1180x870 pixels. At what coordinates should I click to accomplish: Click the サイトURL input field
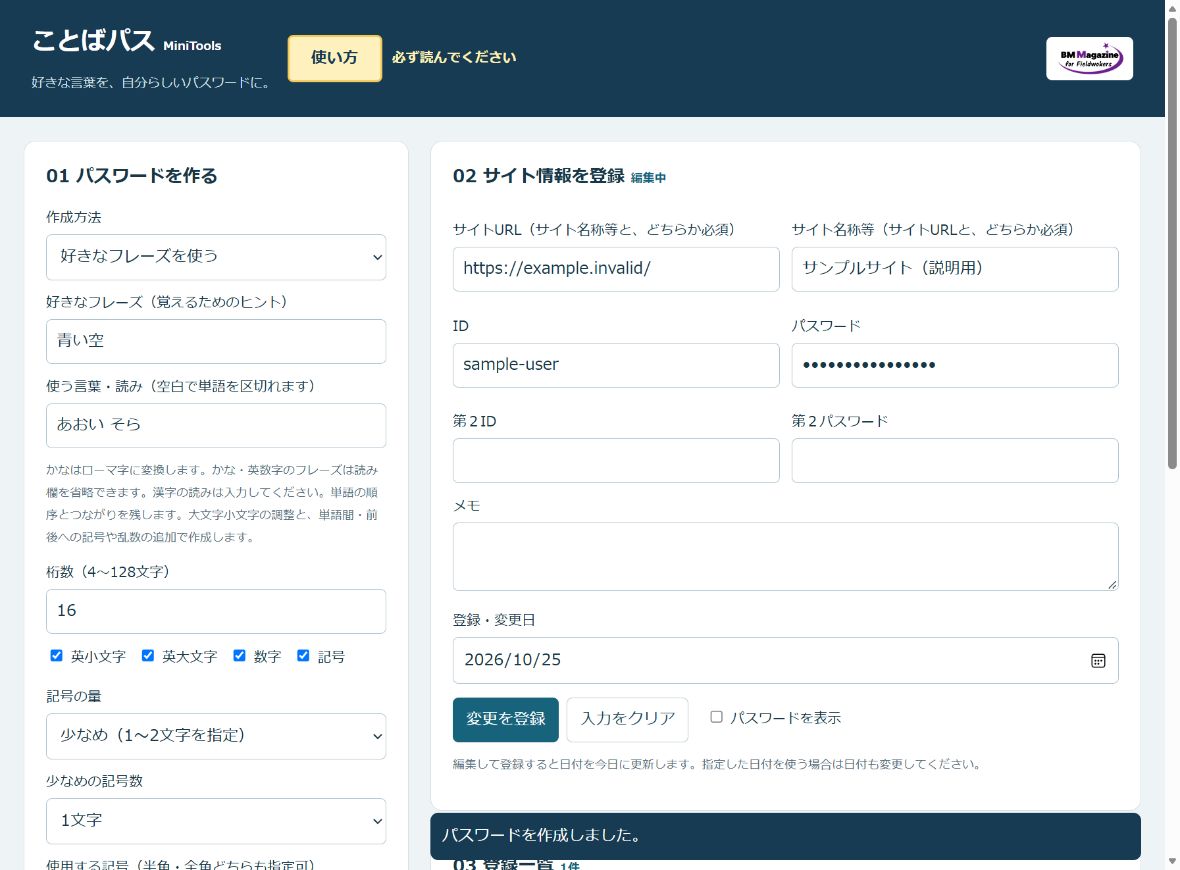point(616,269)
